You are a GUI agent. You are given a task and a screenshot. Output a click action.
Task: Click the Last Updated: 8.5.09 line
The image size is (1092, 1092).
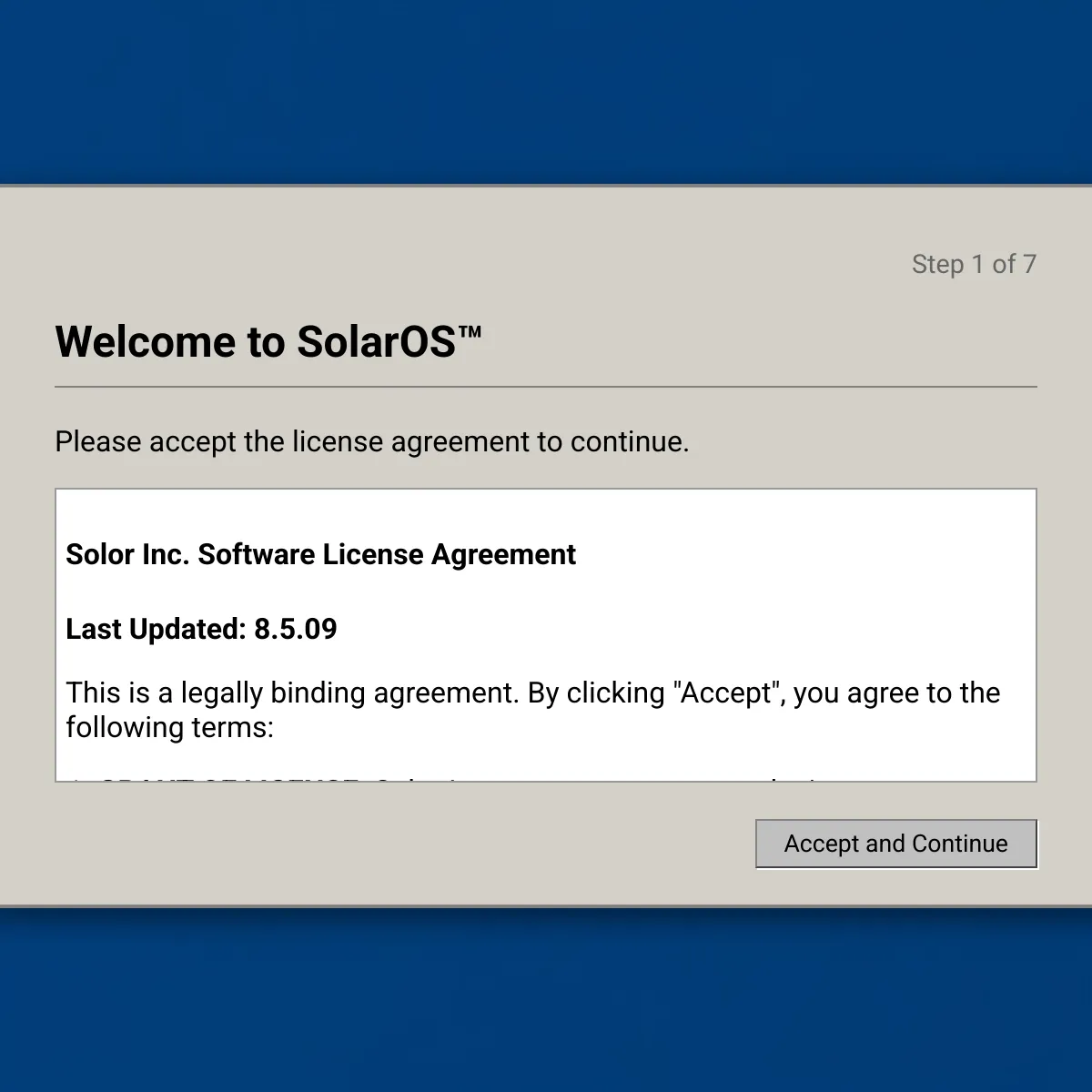tap(201, 629)
